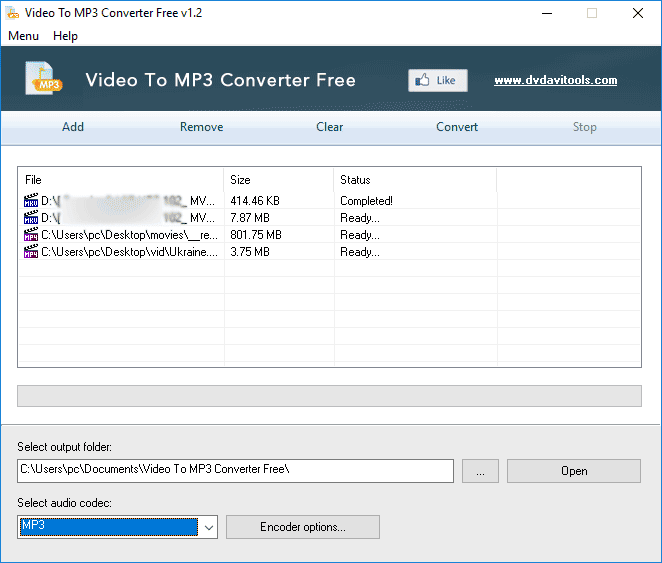
Task: Click the Size column header
Action: pos(279,180)
